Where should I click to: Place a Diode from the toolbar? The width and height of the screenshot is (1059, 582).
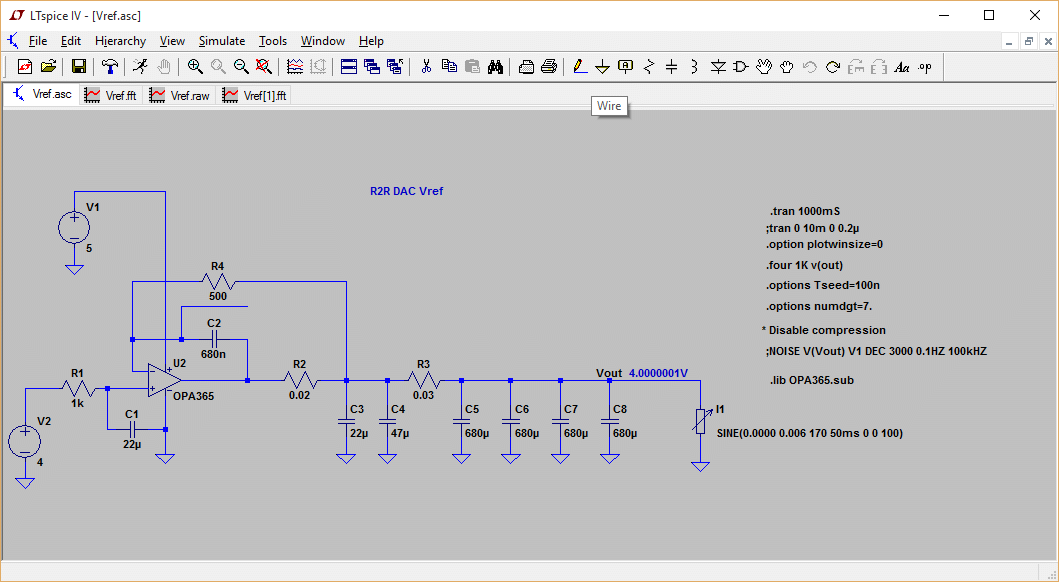[x=718, y=67]
